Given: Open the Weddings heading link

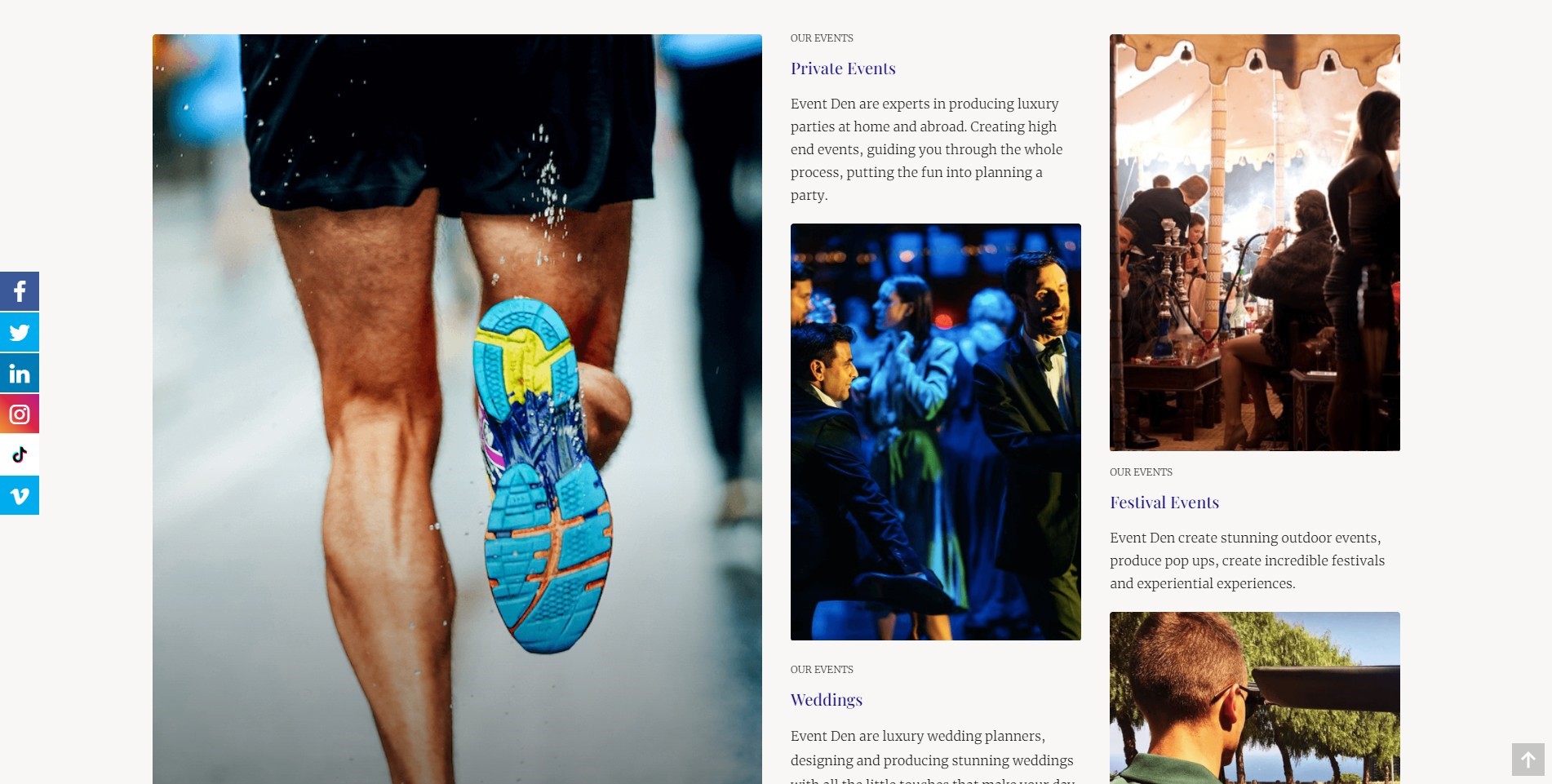Looking at the screenshot, I should [827, 700].
